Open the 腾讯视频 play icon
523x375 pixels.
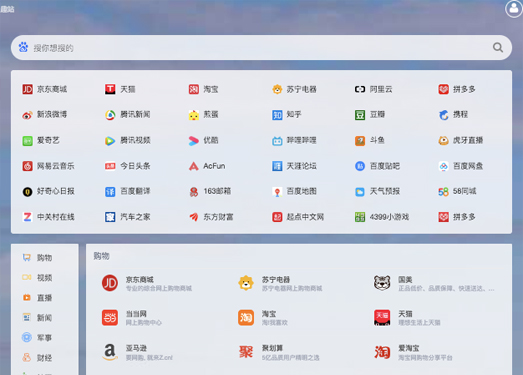tap(110, 140)
